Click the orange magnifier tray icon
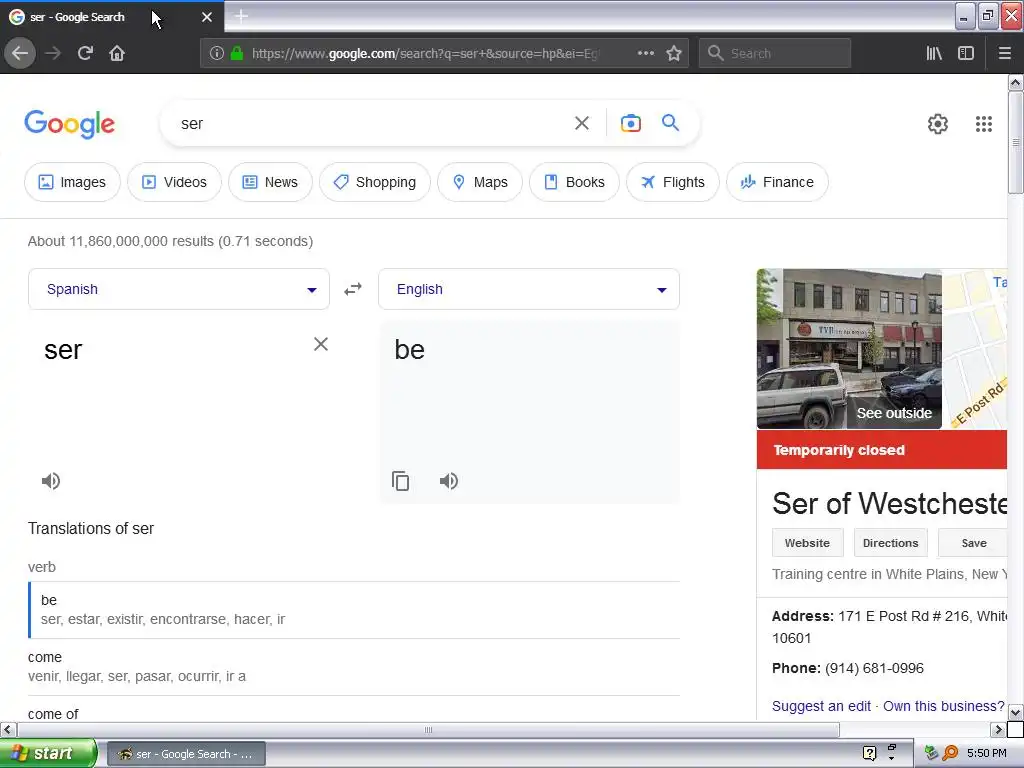The image size is (1024, 768). pyautogui.click(x=950, y=753)
